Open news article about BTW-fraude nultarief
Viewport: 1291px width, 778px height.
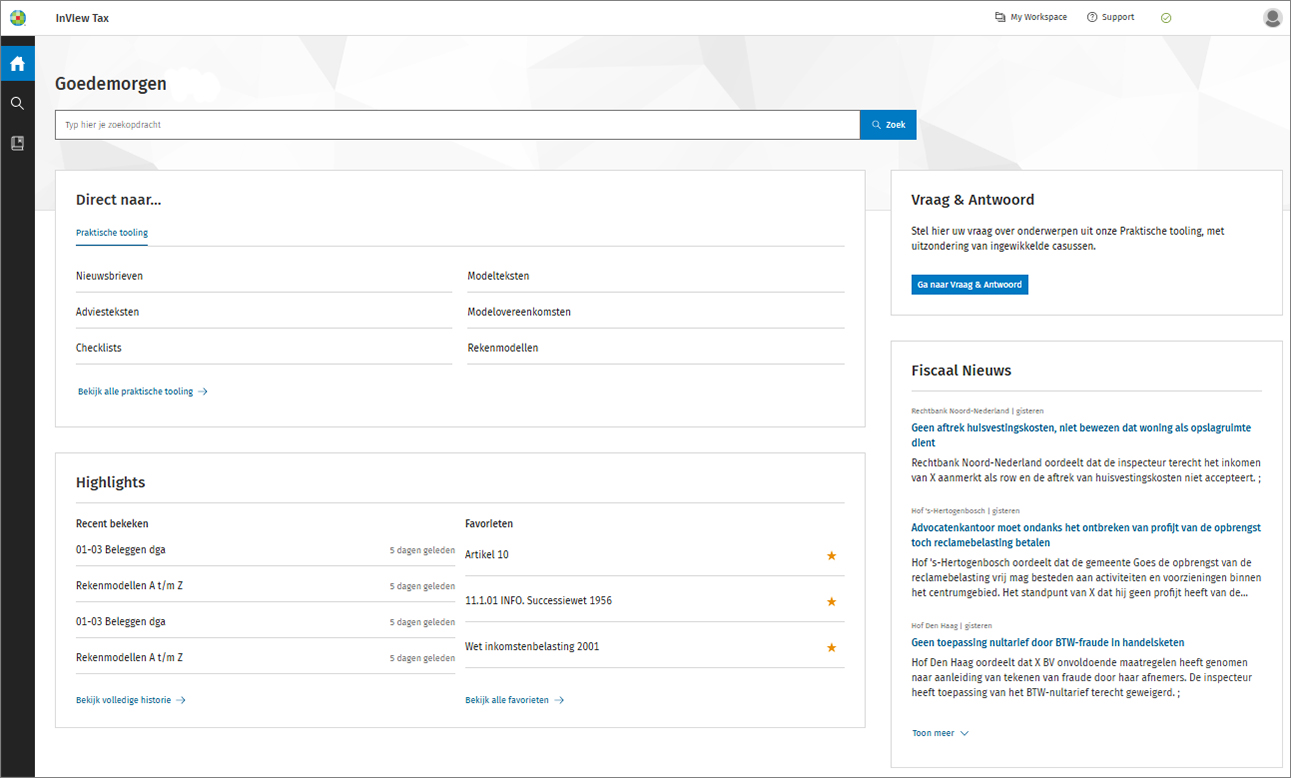pyautogui.click(x=1047, y=643)
